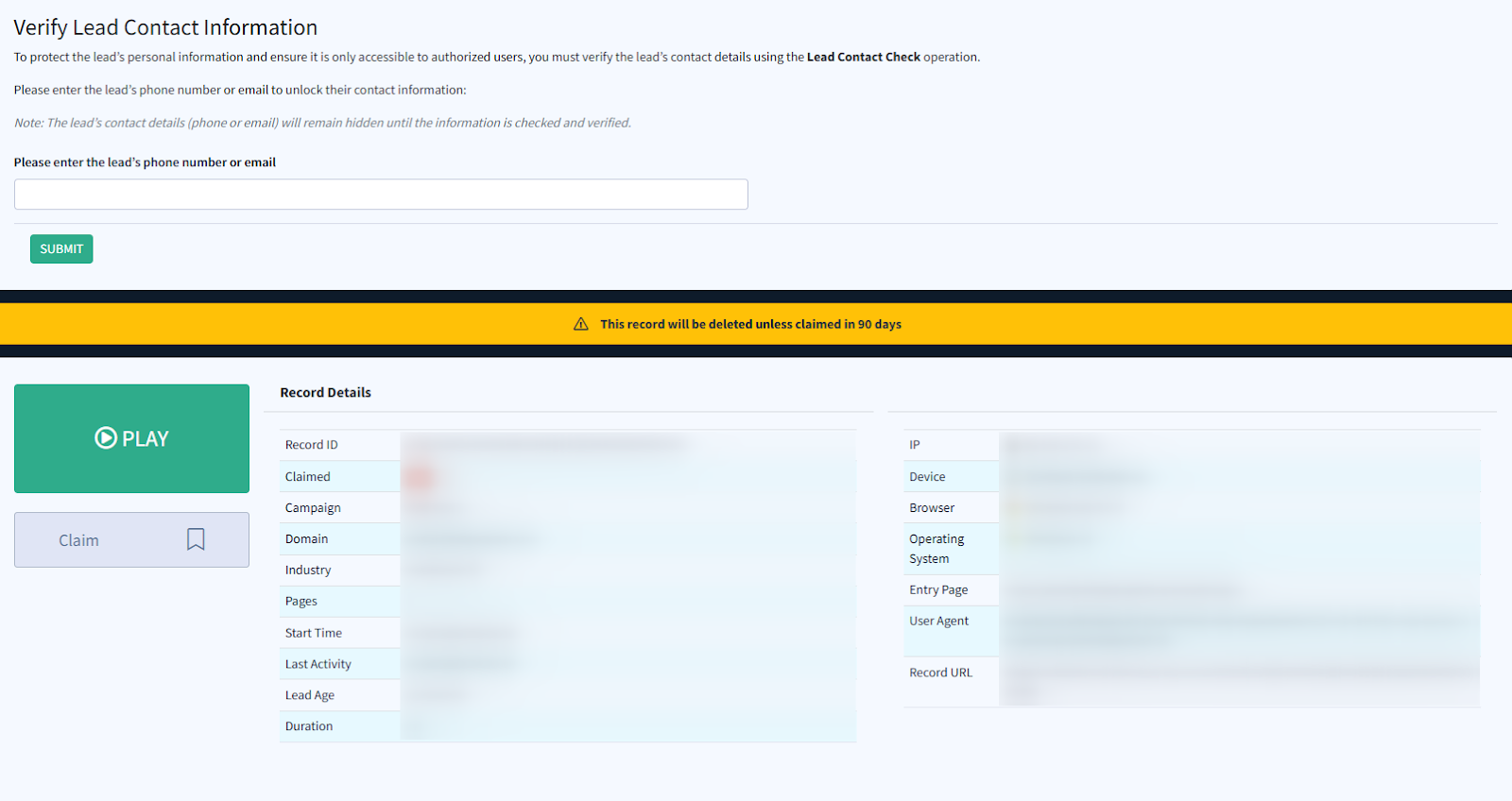Click the play circle icon on PLAY button
1512x801 pixels.
[106, 438]
